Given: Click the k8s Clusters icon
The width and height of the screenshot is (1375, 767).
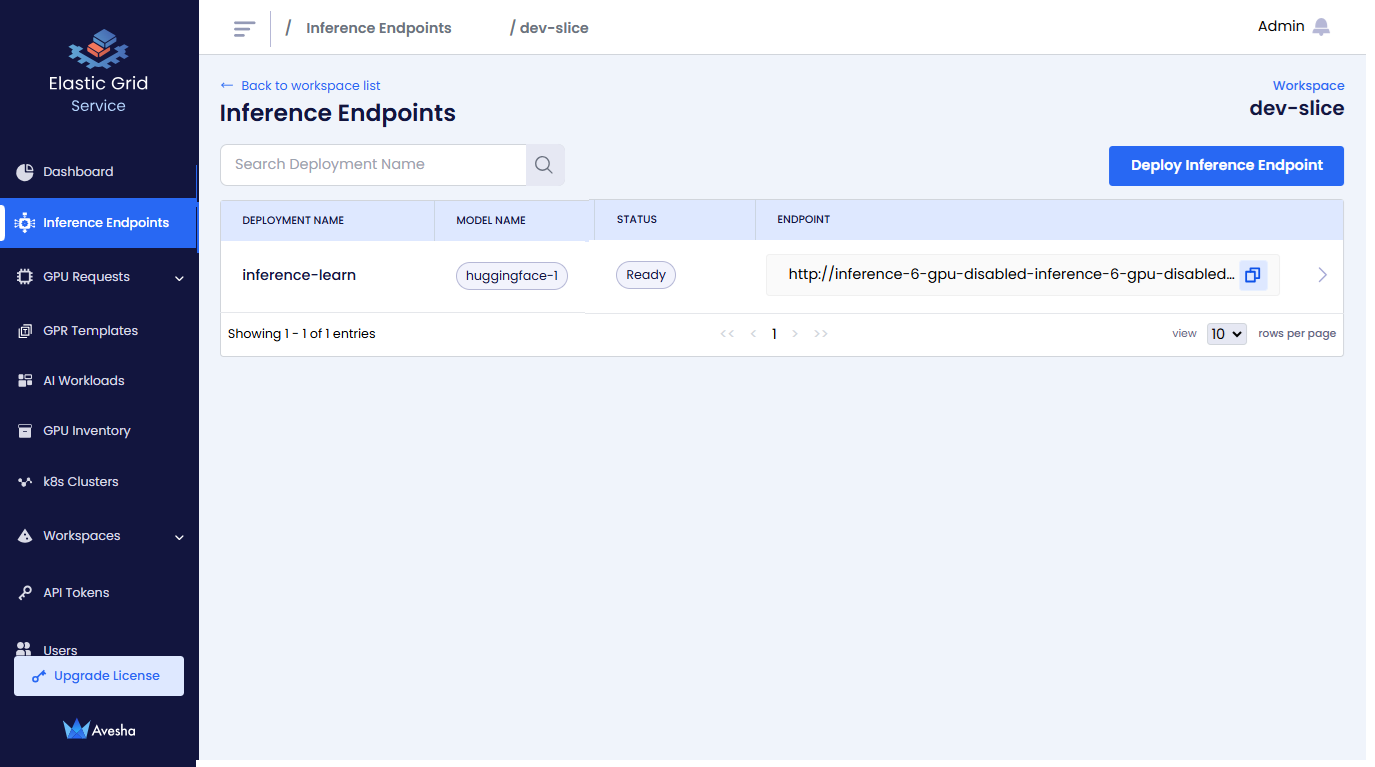Looking at the screenshot, I should (x=25, y=482).
